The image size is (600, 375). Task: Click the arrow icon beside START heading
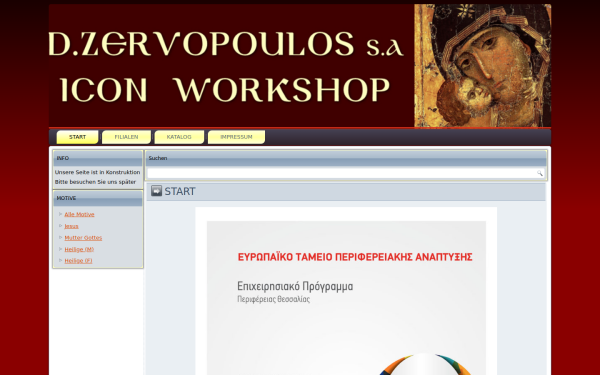coord(156,191)
